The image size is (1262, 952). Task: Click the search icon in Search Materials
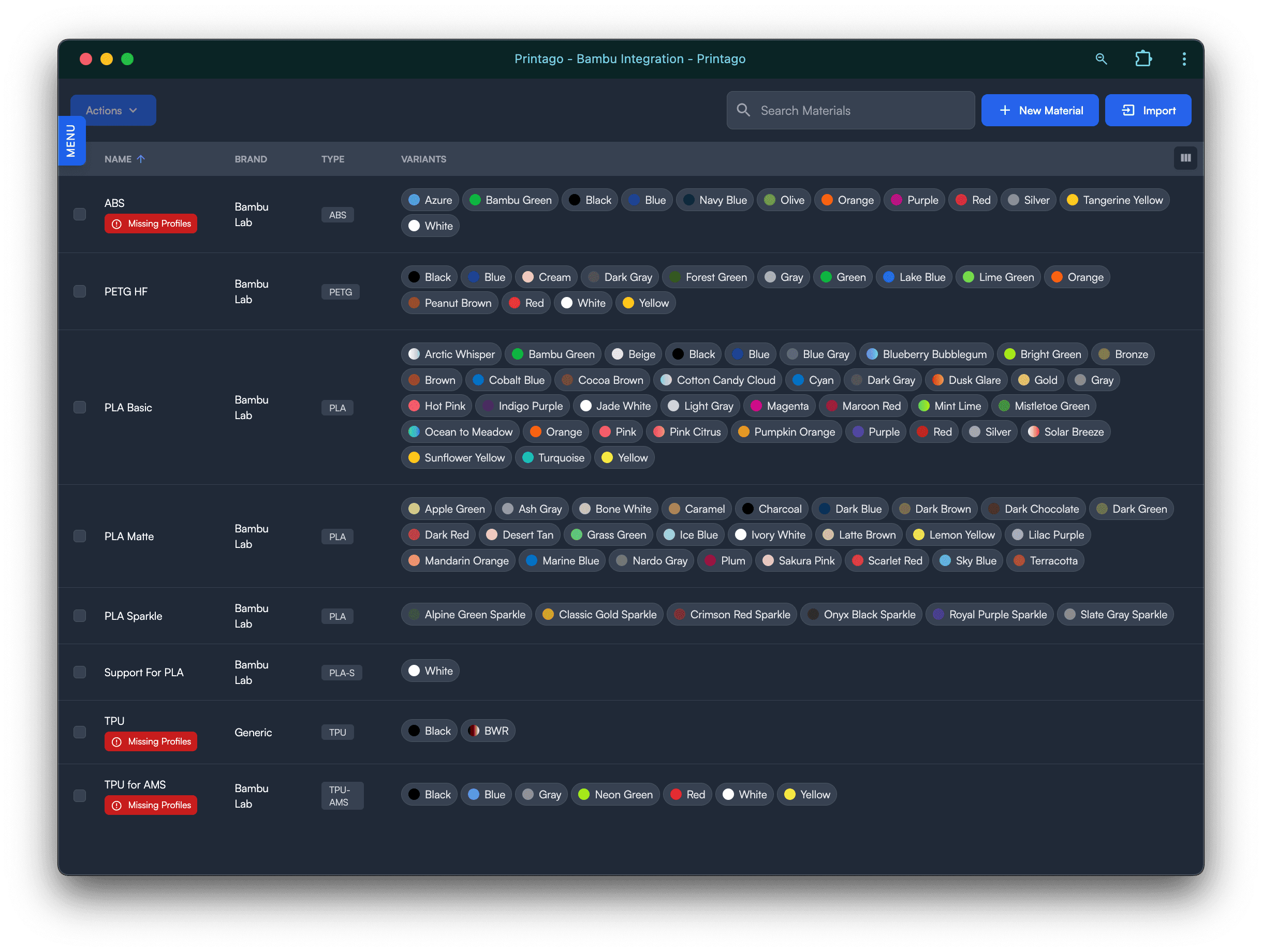coord(743,110)
